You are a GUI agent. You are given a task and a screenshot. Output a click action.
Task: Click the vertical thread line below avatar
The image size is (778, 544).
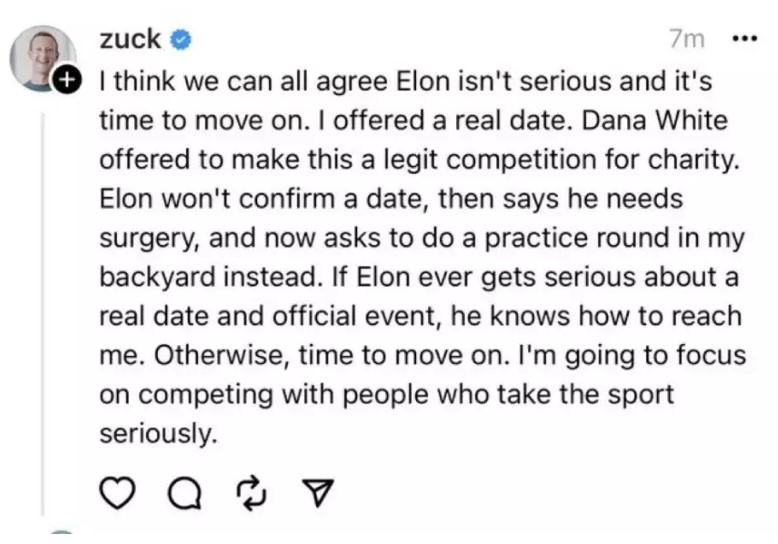pos(41,300)
